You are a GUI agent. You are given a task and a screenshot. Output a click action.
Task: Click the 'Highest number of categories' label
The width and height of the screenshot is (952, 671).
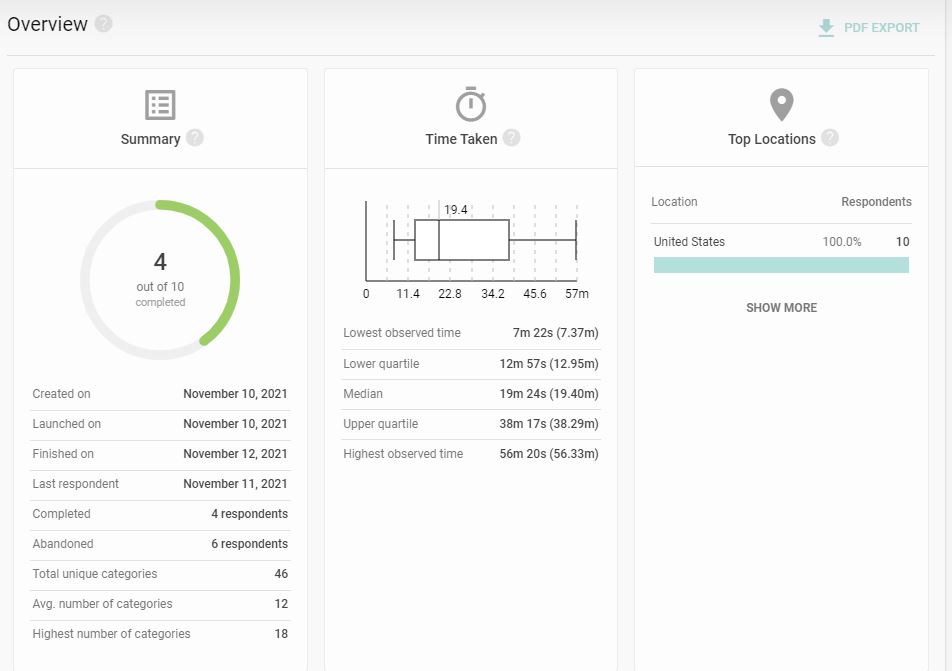click(111, 633)
